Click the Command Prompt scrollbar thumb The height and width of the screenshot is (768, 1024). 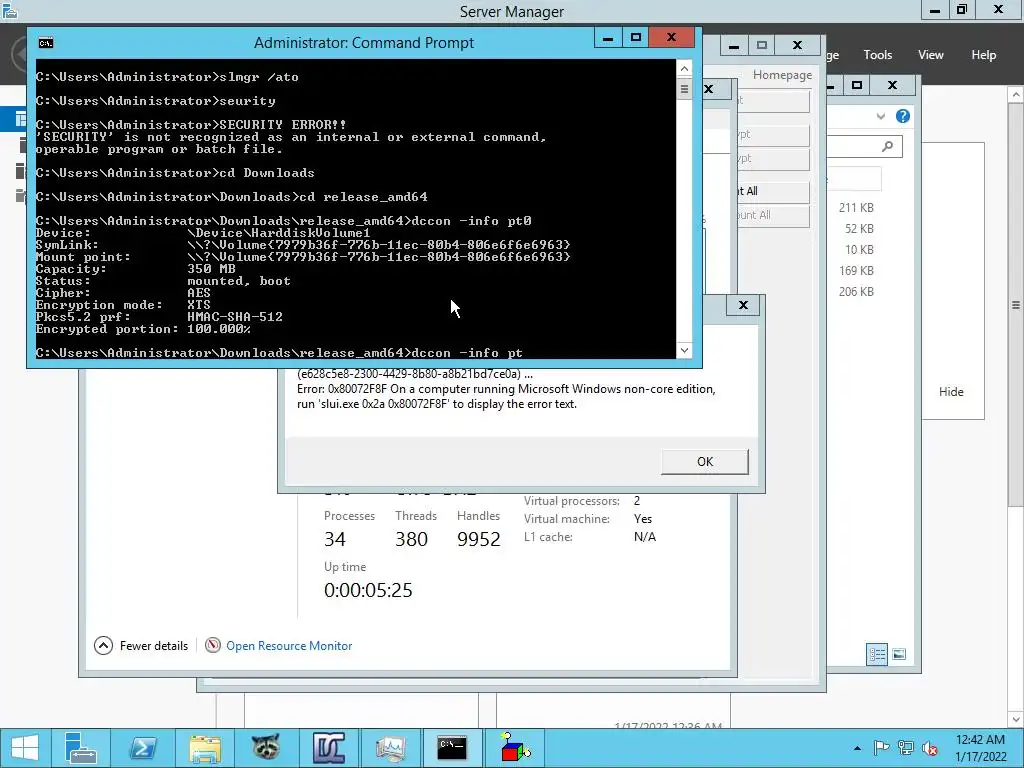pos(684,89)
